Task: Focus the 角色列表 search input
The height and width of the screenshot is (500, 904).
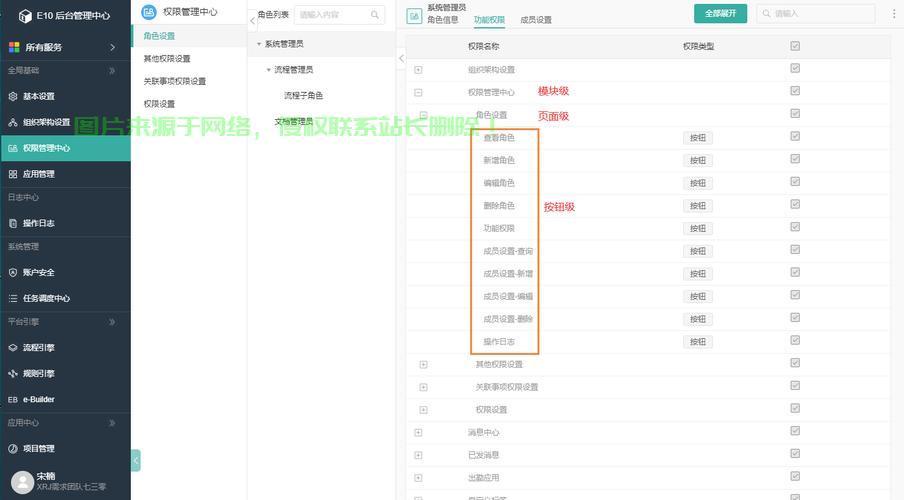Action: click(339, 14)
